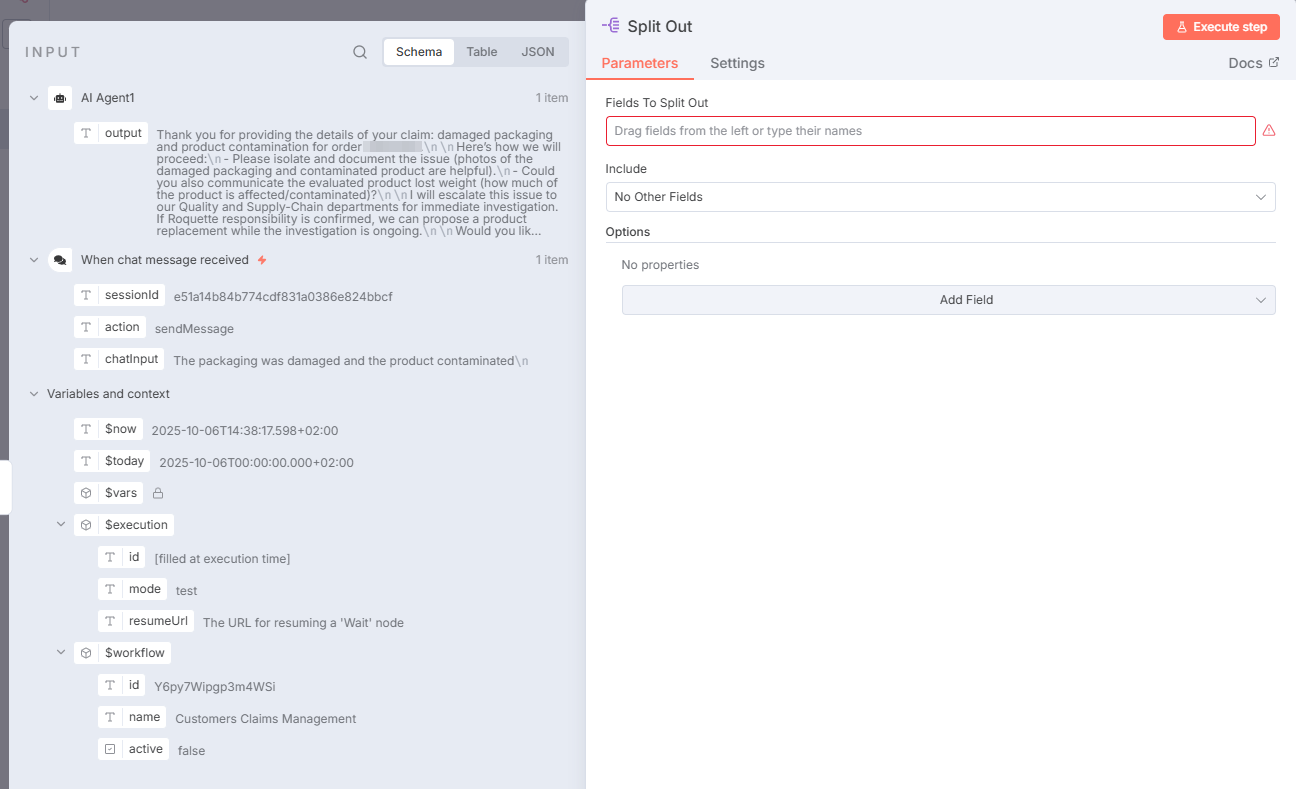Open the Include dropdown
The image size is (1296, 789).
(x=940, y=197)
